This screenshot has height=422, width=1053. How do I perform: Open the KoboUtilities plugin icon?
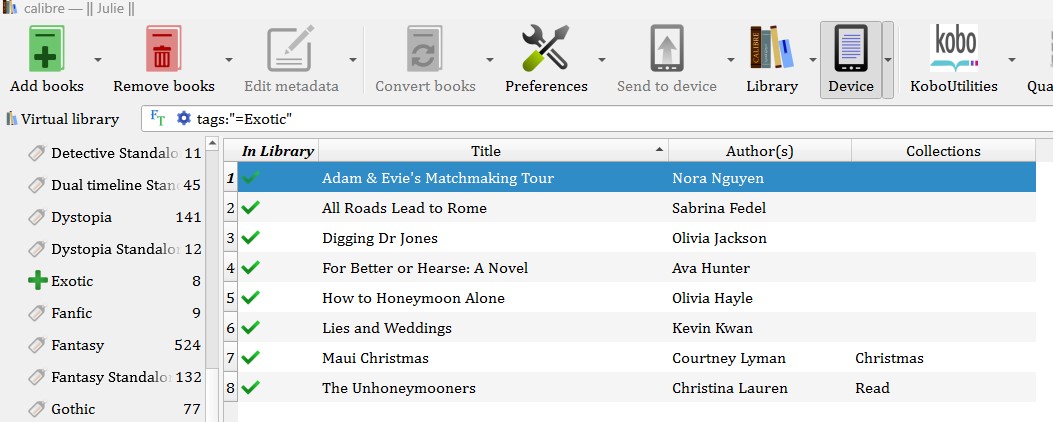pos(953,48)
